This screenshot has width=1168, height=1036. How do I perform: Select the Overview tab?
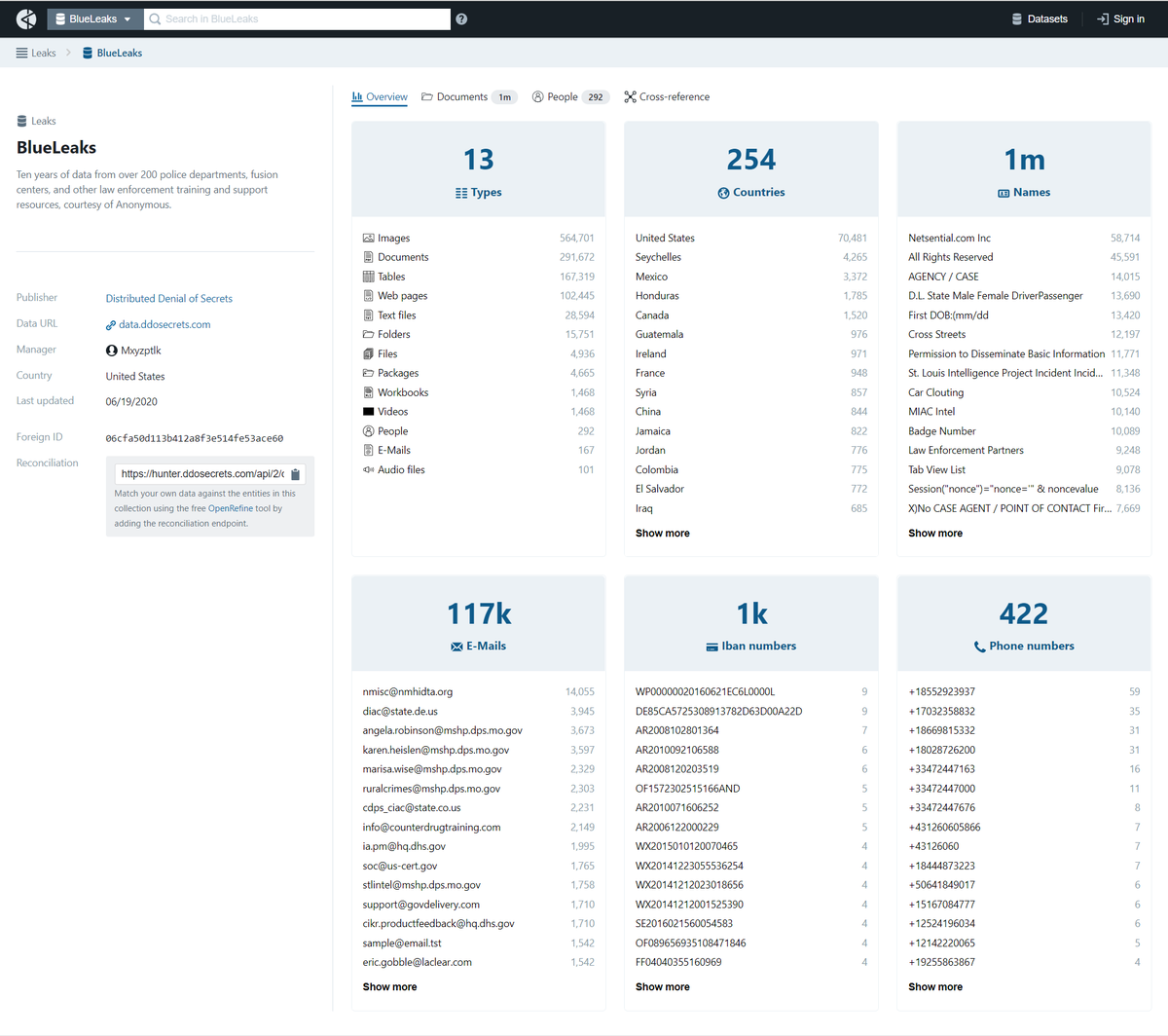380,96
